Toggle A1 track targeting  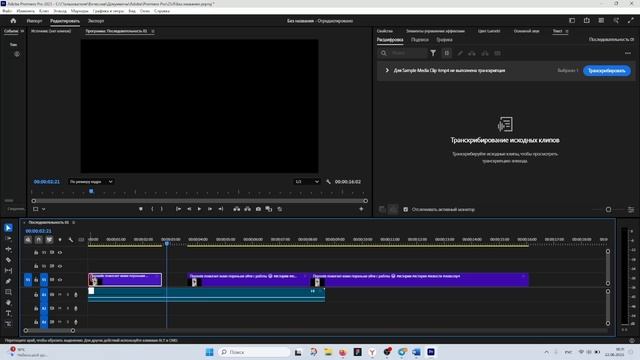(x=44, y=294)
